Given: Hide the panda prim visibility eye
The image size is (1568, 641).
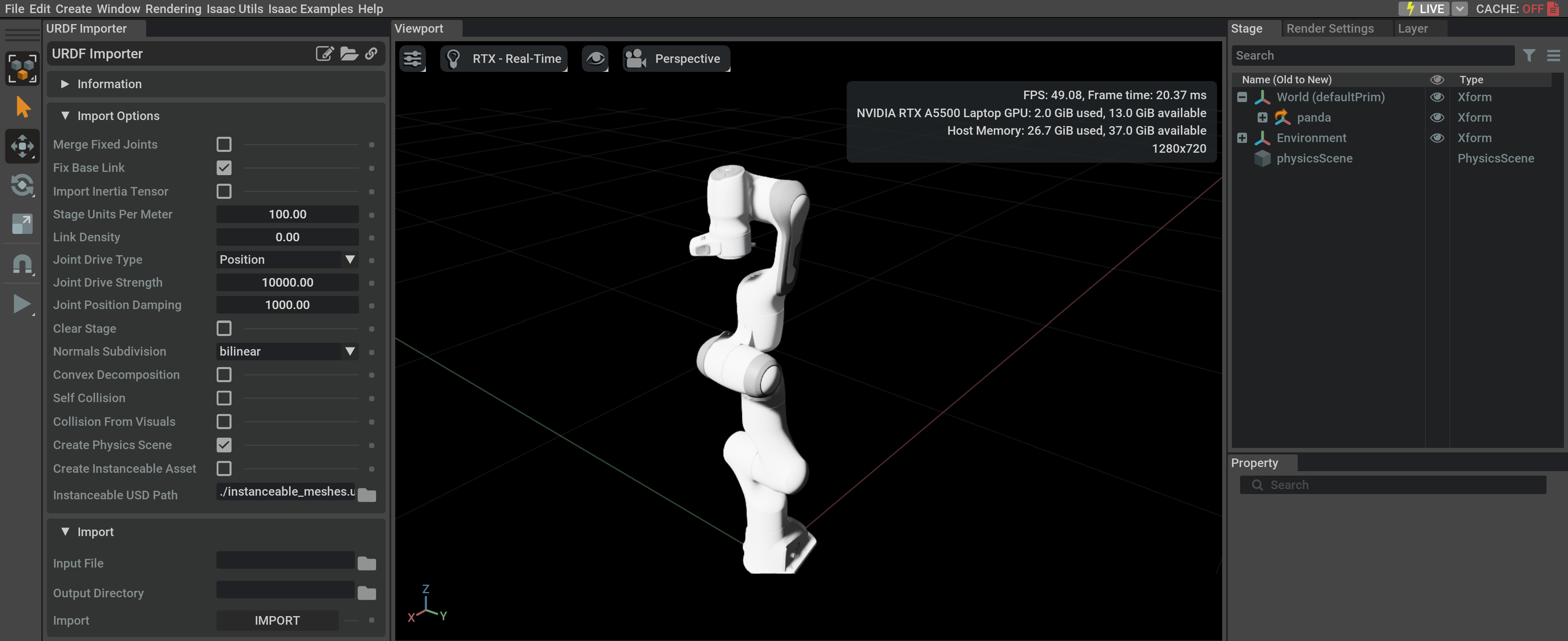Looking at the screenshot, I should click(x=1437, y=118).
